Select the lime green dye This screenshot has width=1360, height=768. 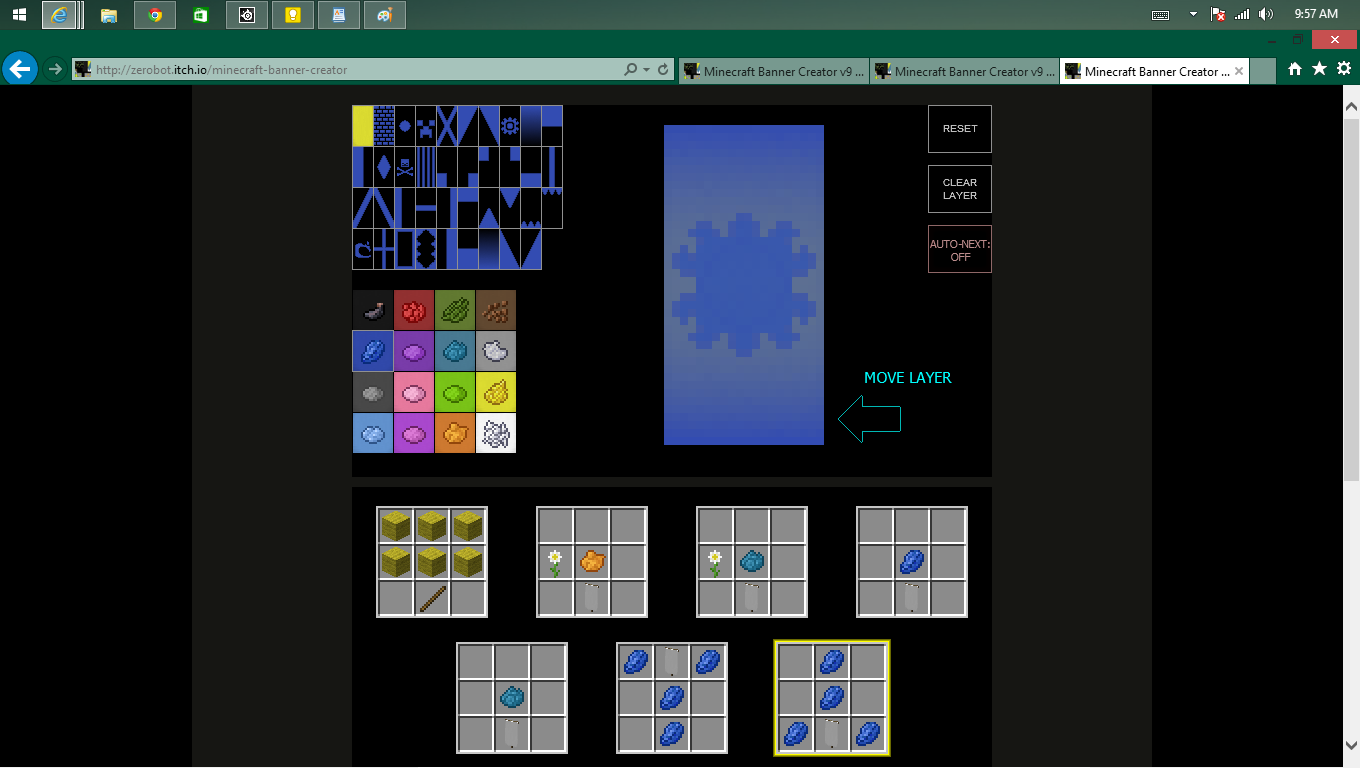click(454, 392)
